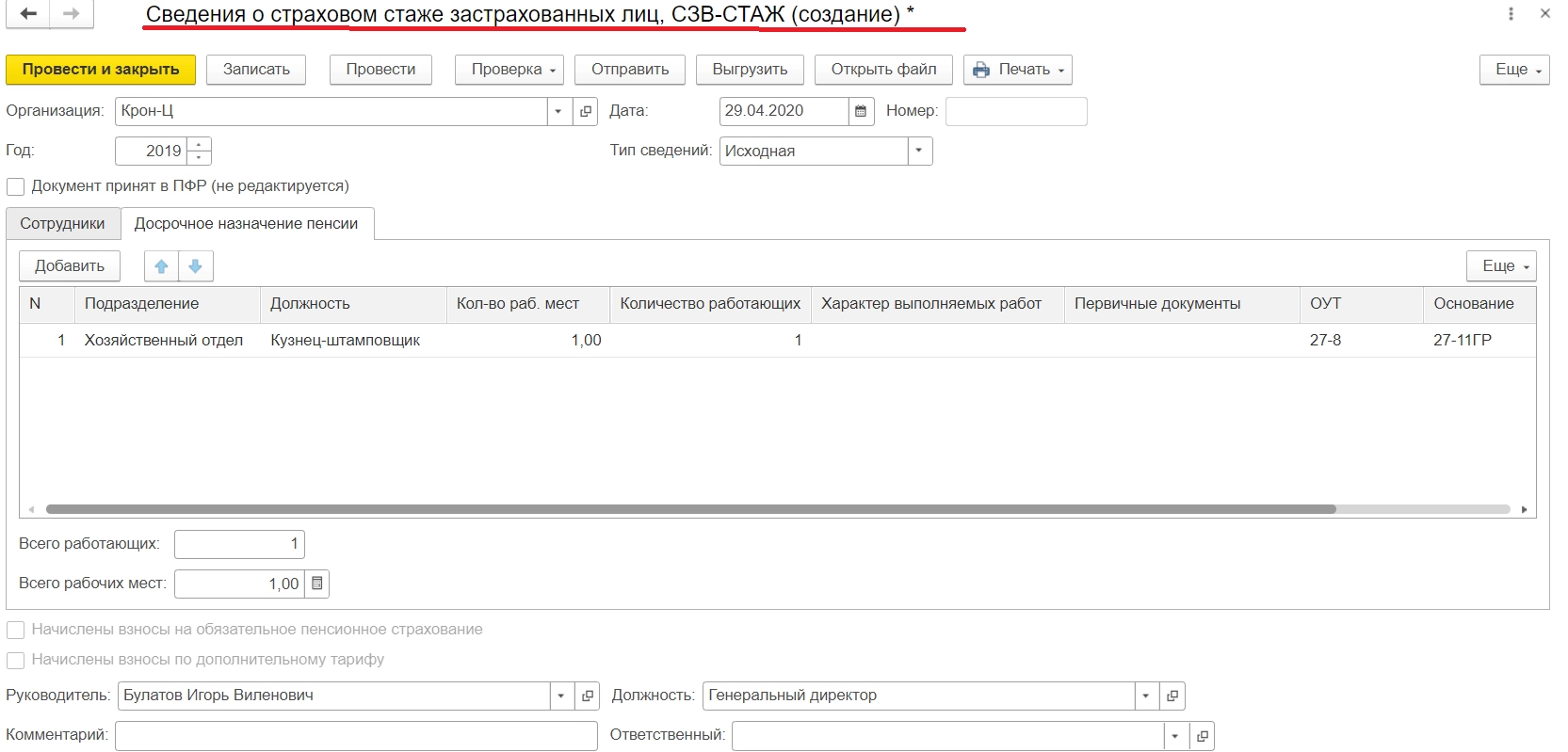Send the report with Отправить

(630, 70)
